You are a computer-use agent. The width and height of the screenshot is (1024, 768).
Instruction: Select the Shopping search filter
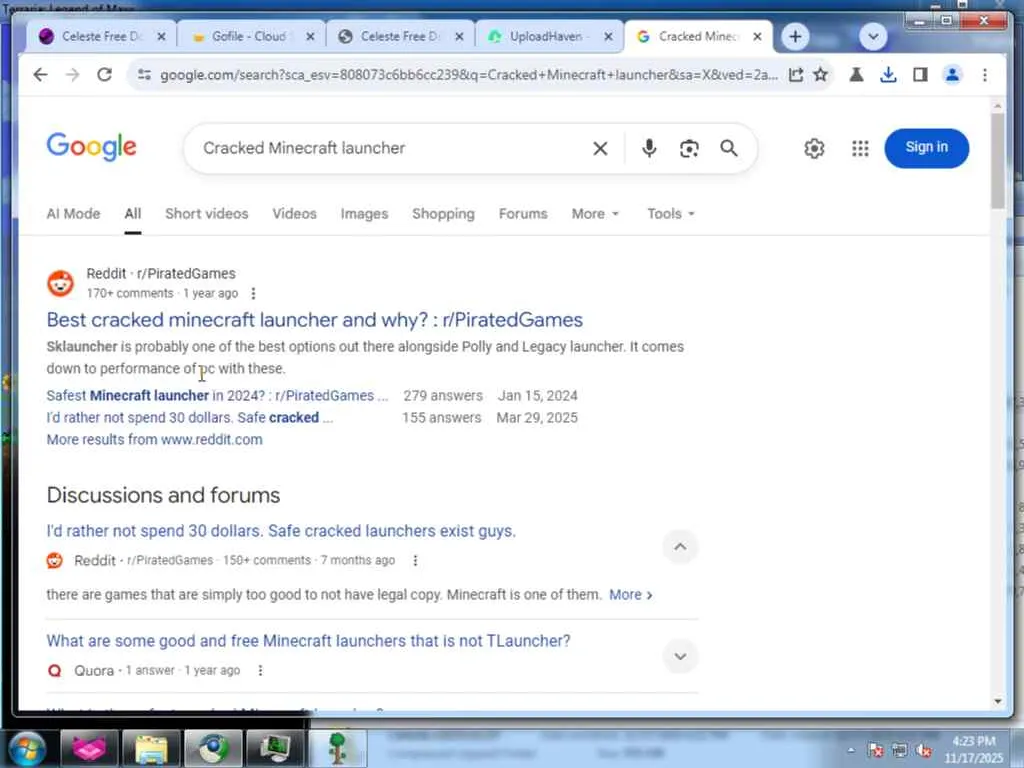(443, 214)
